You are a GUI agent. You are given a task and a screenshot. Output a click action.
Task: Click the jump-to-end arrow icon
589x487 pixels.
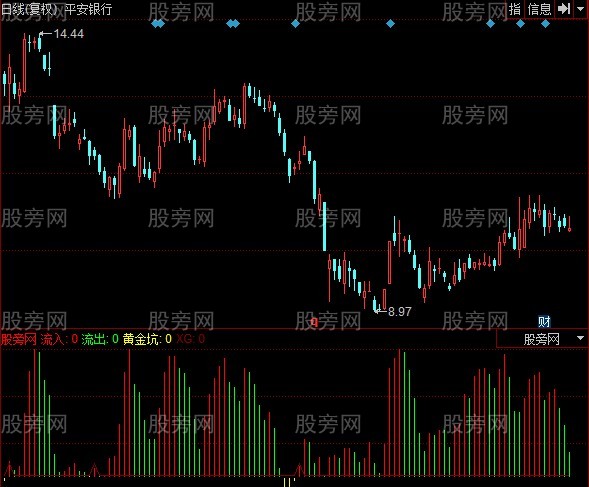click(x=564, y=9)
